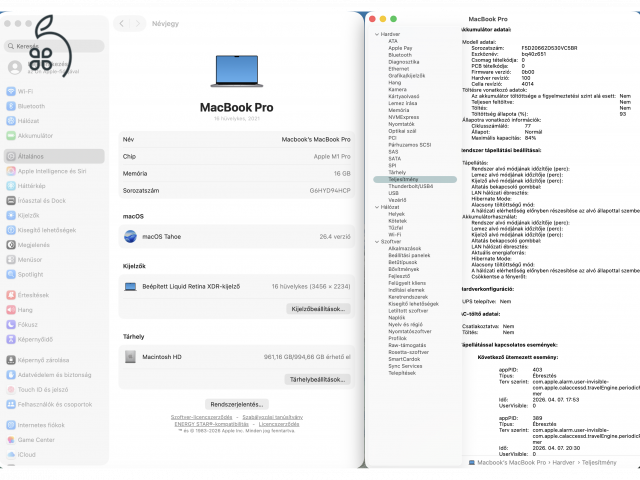Select Név row showing Macbook's MacBook Pro
Screen dimensions: 640x480
coord(237,140)
